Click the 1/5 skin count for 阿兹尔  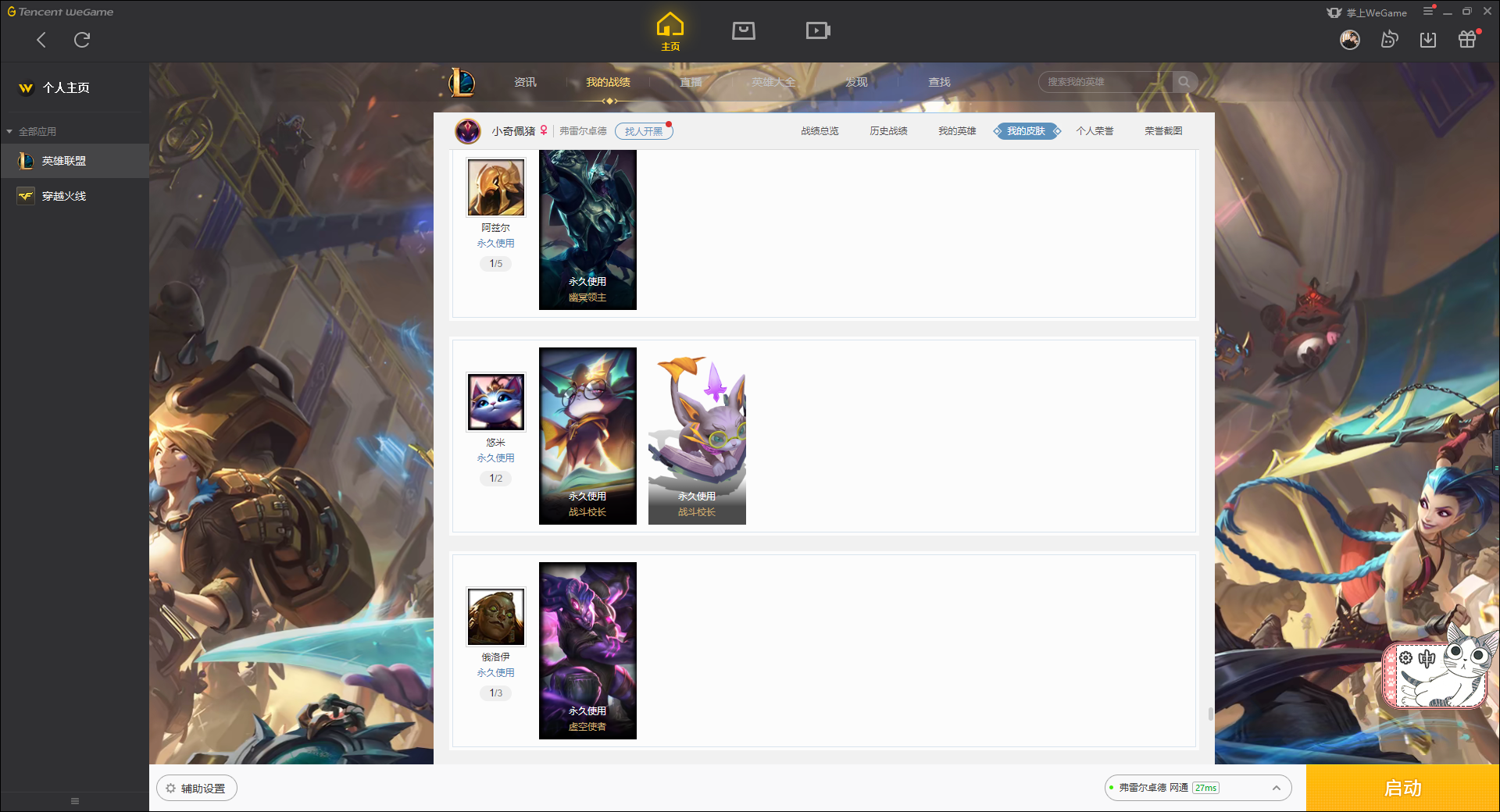(x=496, y=264)
